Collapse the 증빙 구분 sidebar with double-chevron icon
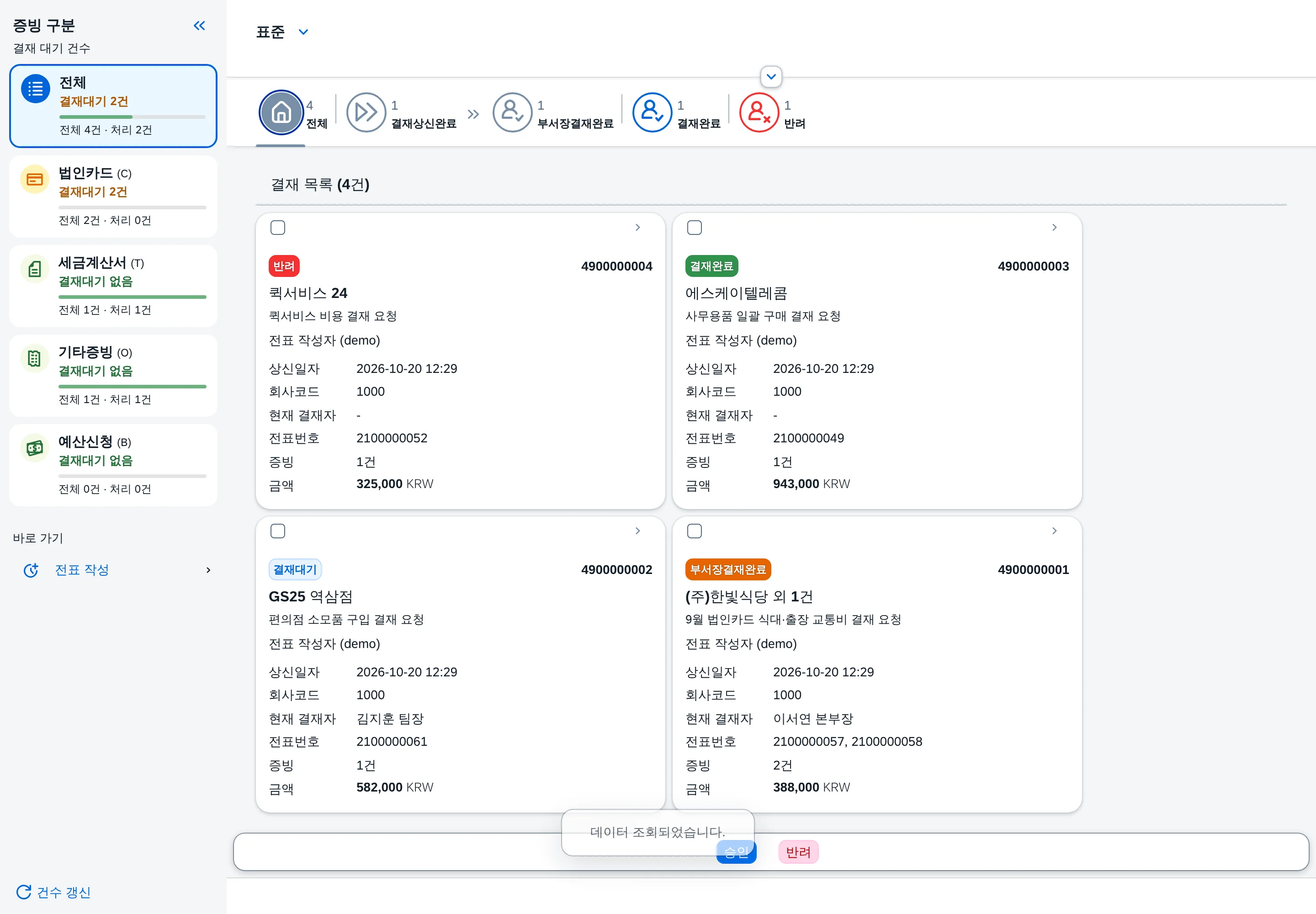This screenshot has height=914, width=1316. pyautogui.click(x=199, y=26)
